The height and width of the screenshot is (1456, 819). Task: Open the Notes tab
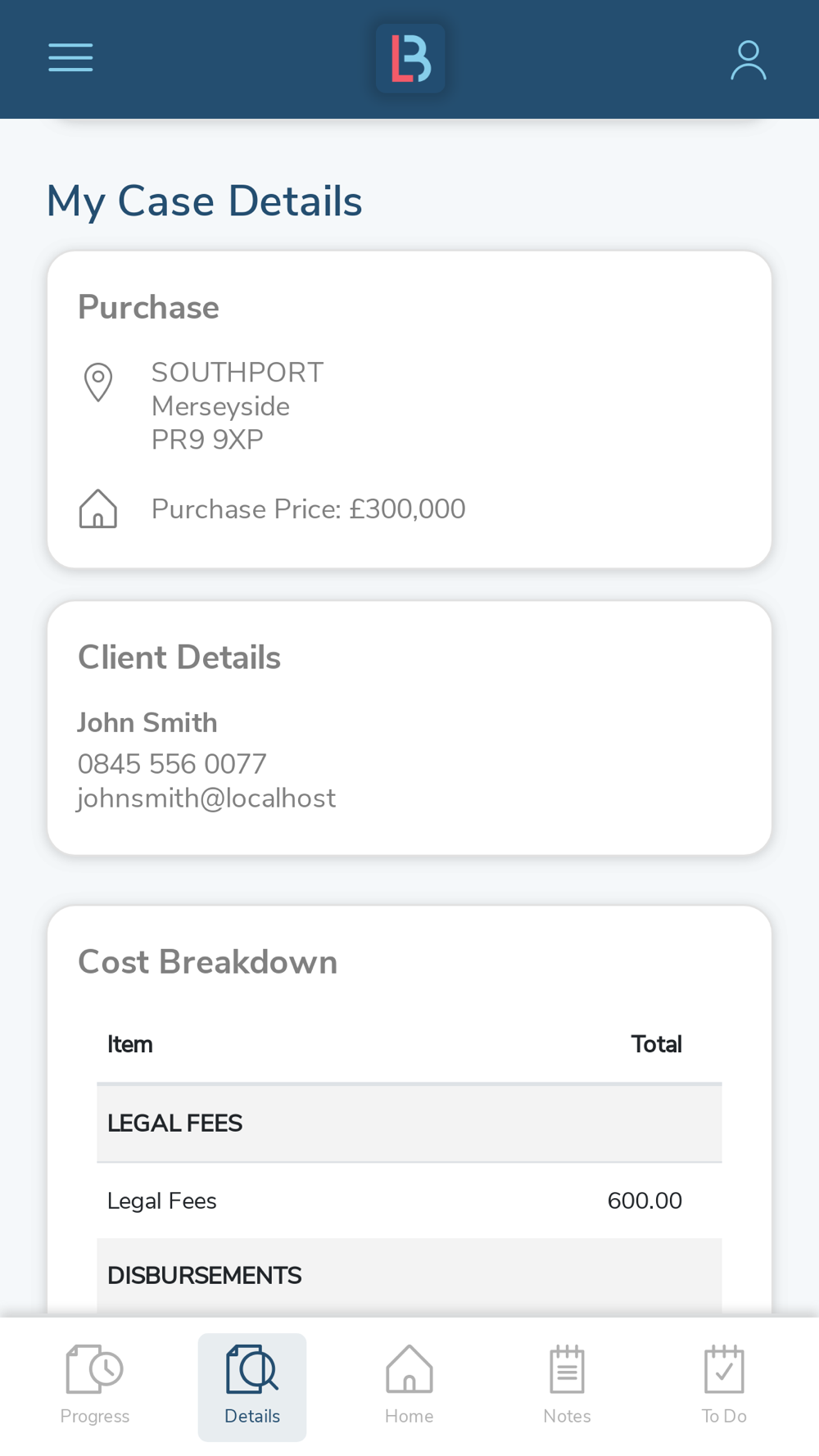[x=567, y=1386]
